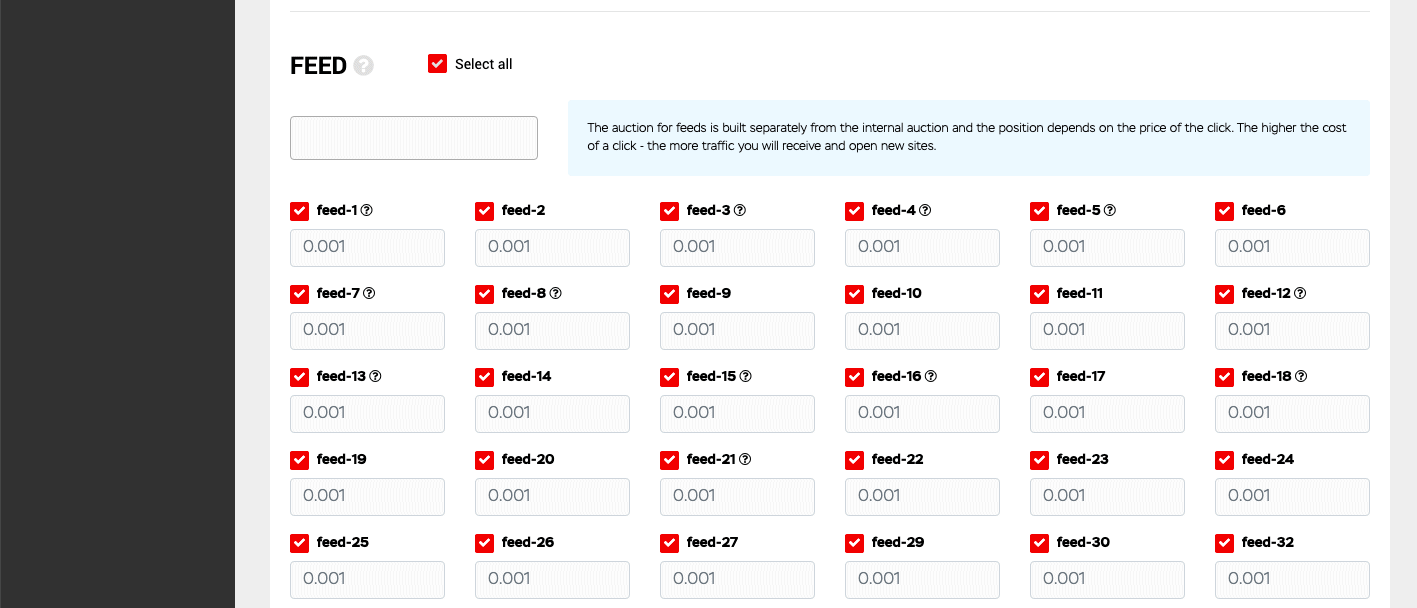Click the help icon beside FEED heading
The height and width of the screenshot is (608, 1417).
pyautogui.click(x=364, y=66)
